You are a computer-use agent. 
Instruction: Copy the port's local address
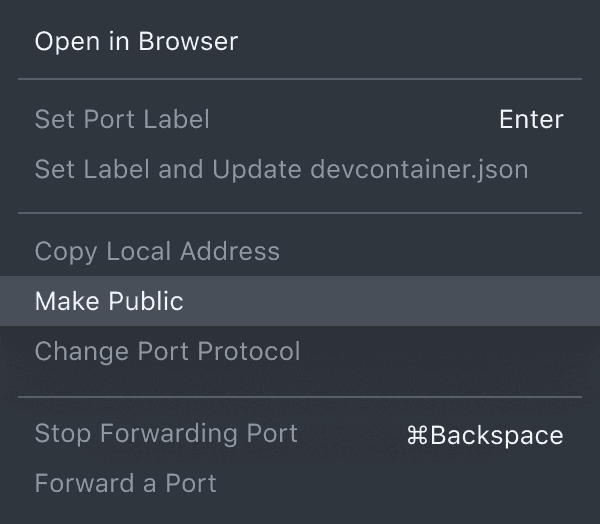click(x=157, y=251)
